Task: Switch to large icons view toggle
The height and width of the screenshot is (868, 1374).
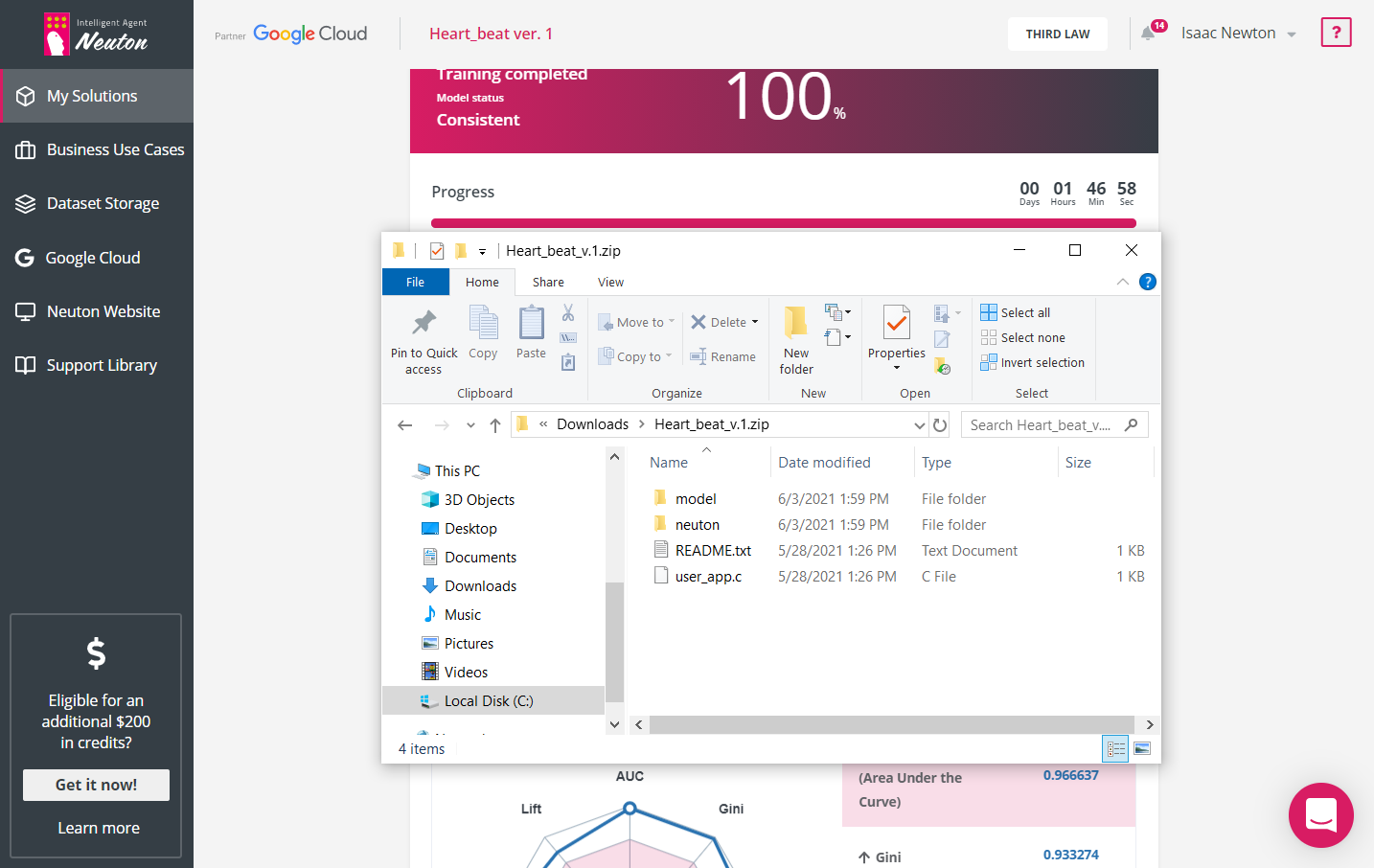Action: click(1142, 749)
